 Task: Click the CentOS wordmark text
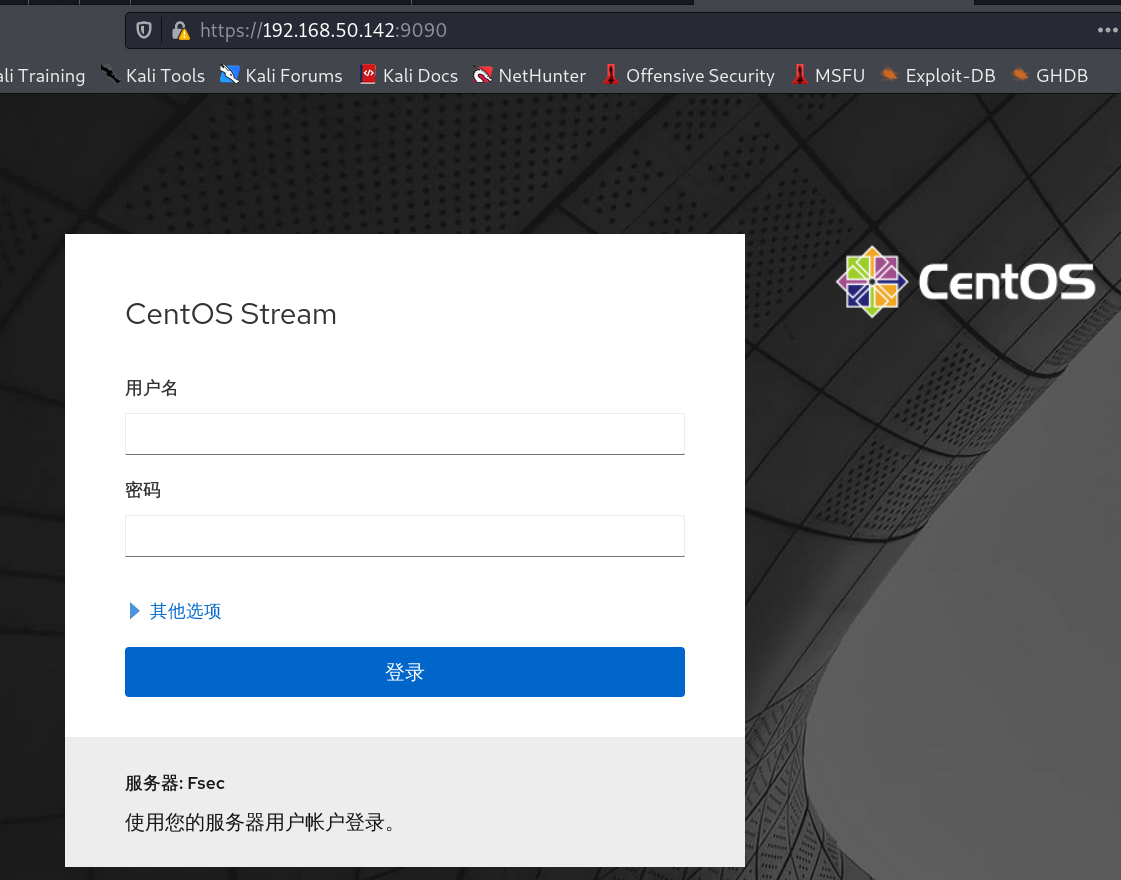point(1007,282)
